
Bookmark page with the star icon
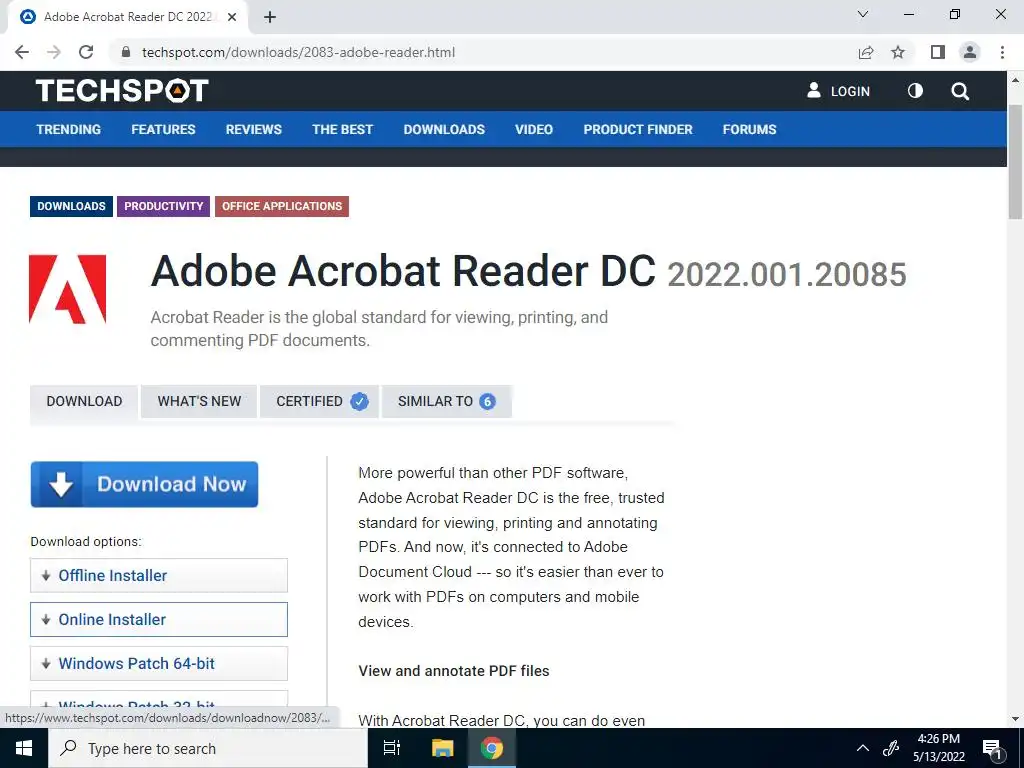(x=898, y=52)
